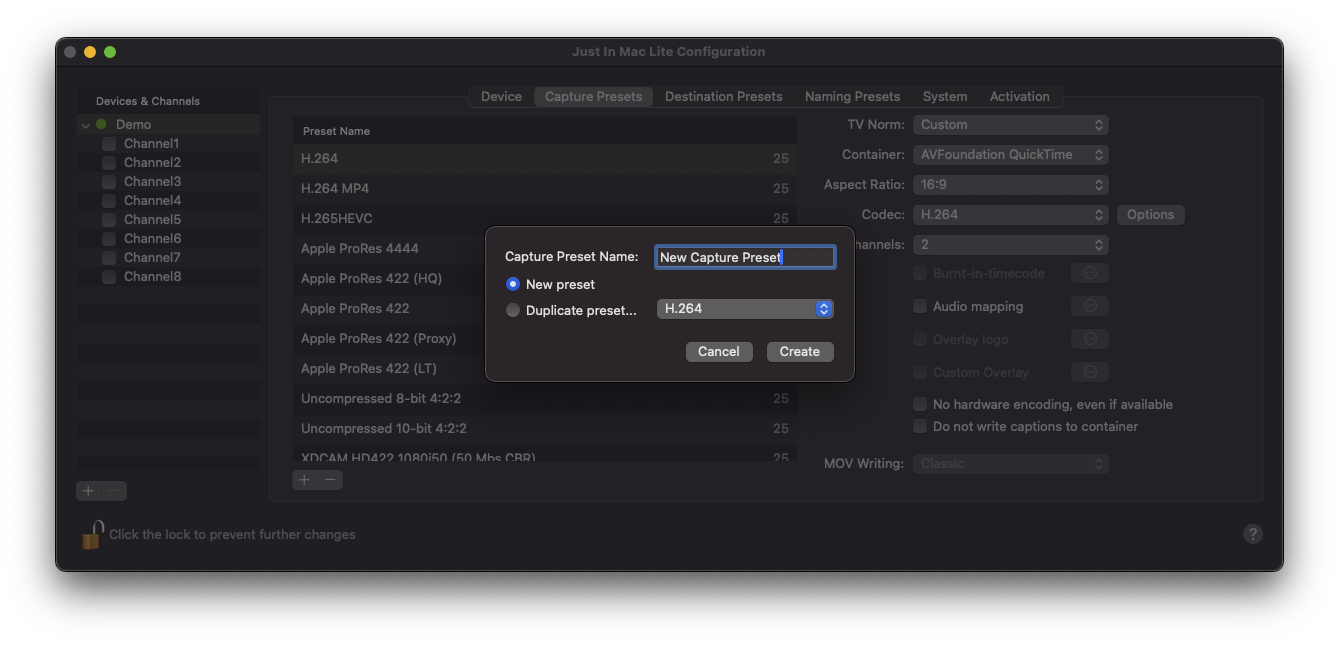Open the Duplicate preset H.264 dropdown
Screen dimensions: 1339x645
tap(745, 309)
